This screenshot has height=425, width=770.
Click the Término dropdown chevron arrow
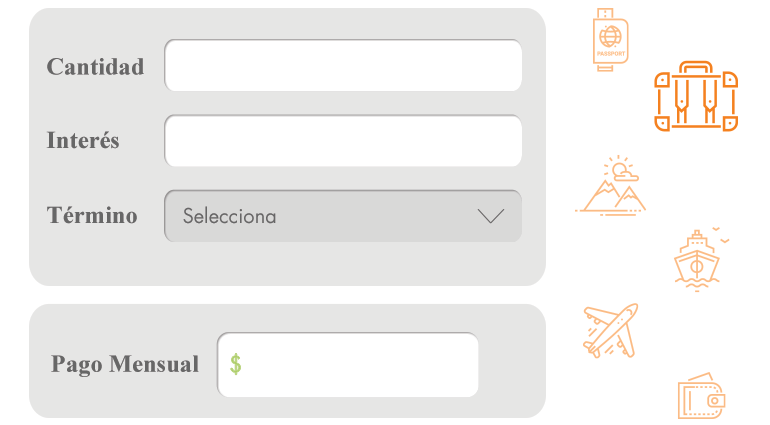pos(490,216)
